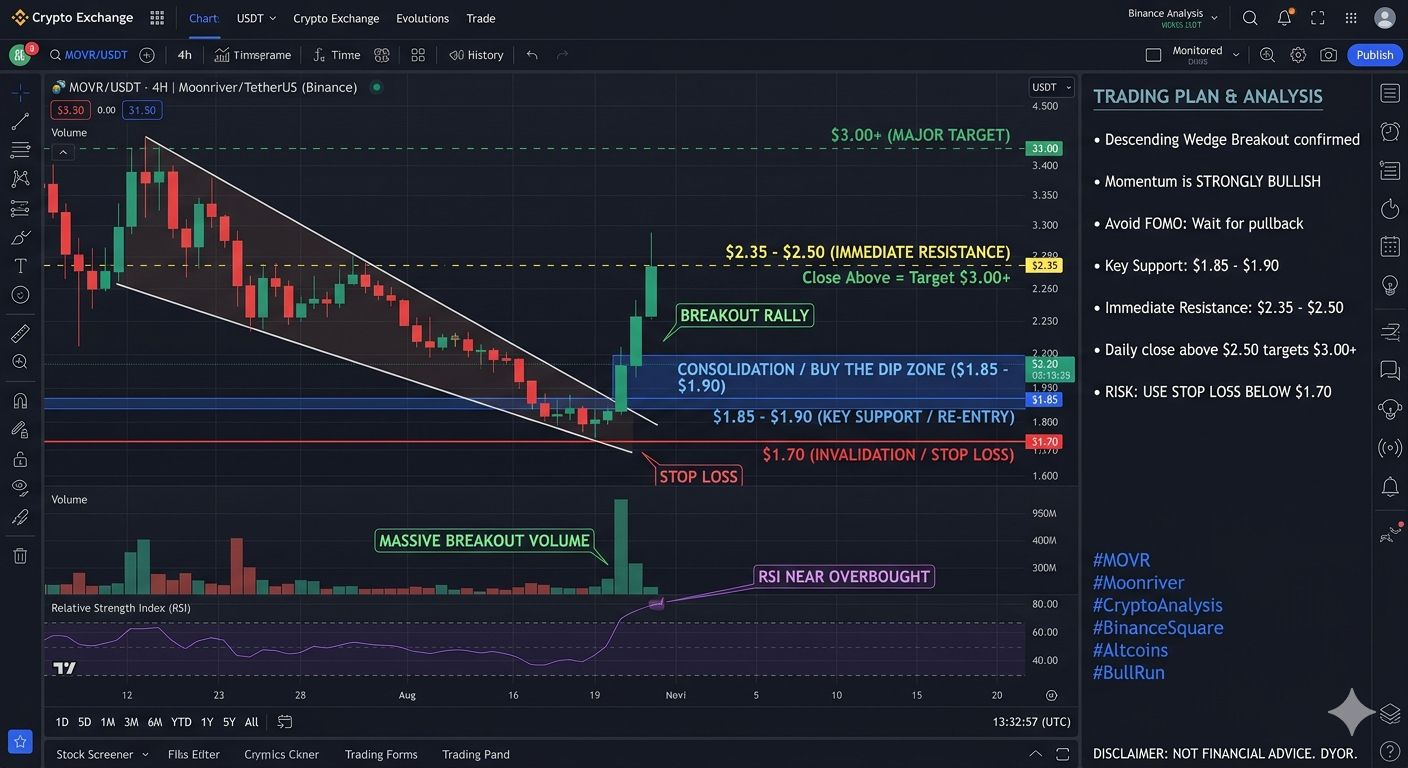Screen dimensions: 1408x768
Task: Switch to the Chart tab
Action: [204, 18]
